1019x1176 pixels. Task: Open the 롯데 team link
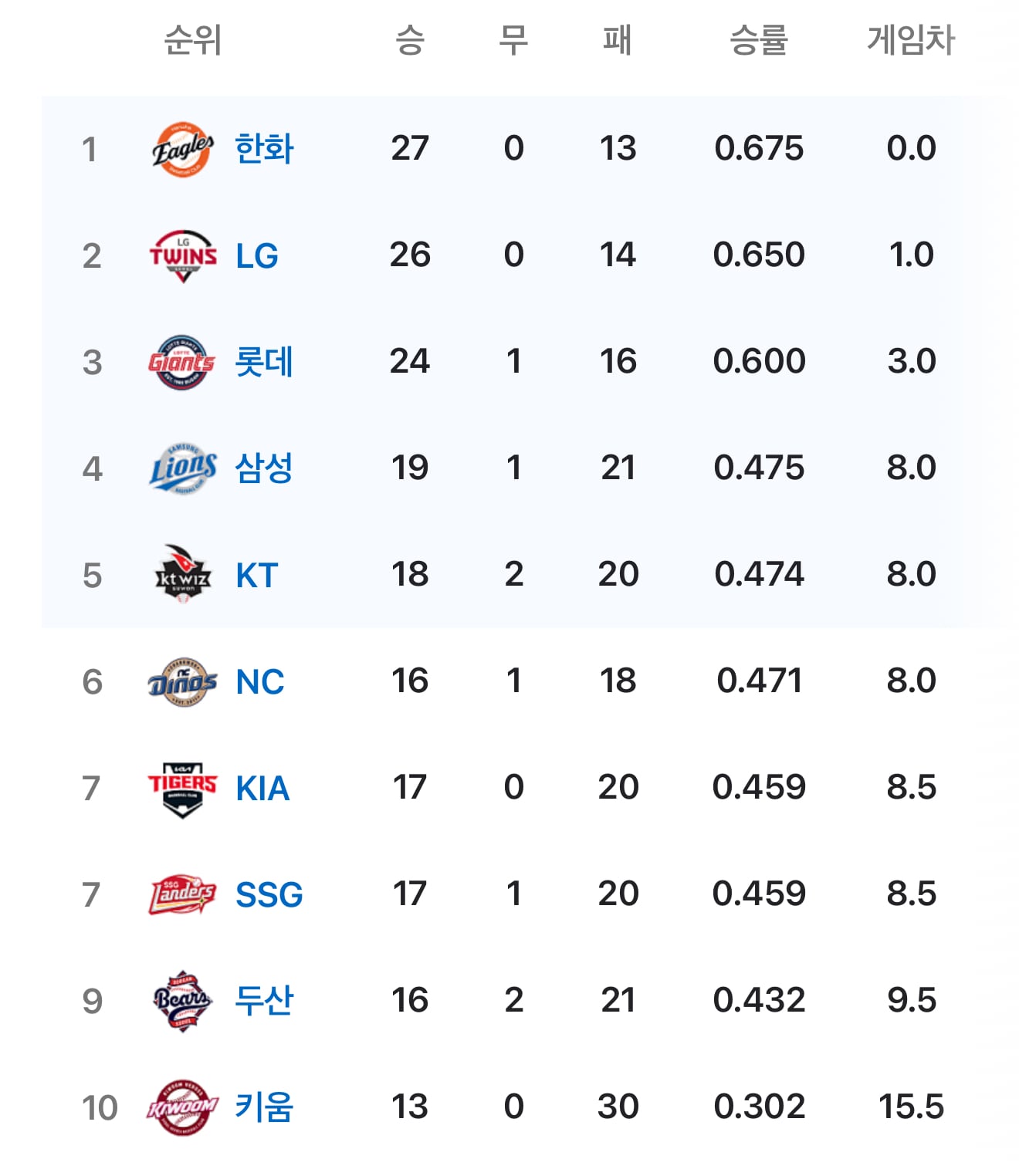tap(264, 361)
